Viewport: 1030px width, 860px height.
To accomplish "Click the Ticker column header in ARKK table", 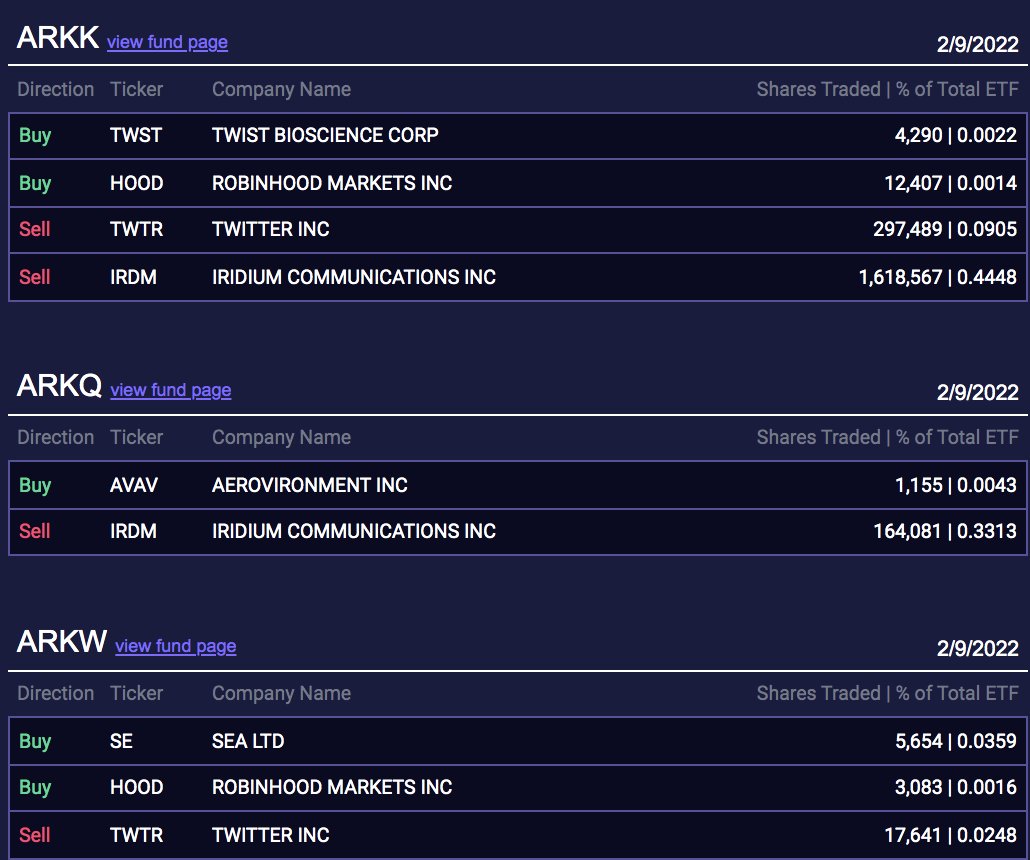I will click(136, 89).
